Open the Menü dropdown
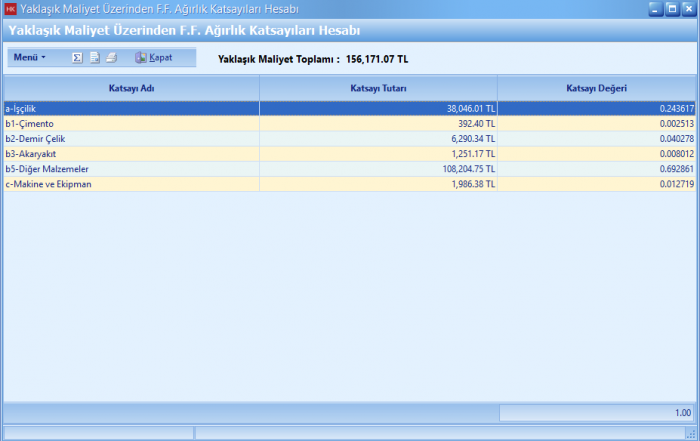 pos(29,58)
